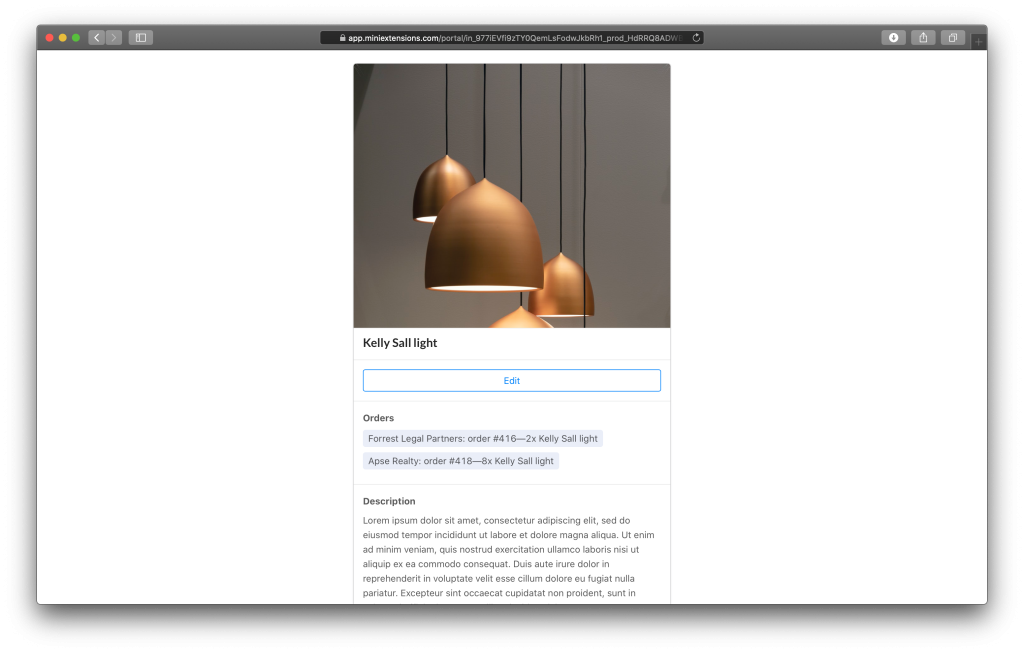Click the Orders section label
This screenshot has height=653, width=1024.
point(378,418)
